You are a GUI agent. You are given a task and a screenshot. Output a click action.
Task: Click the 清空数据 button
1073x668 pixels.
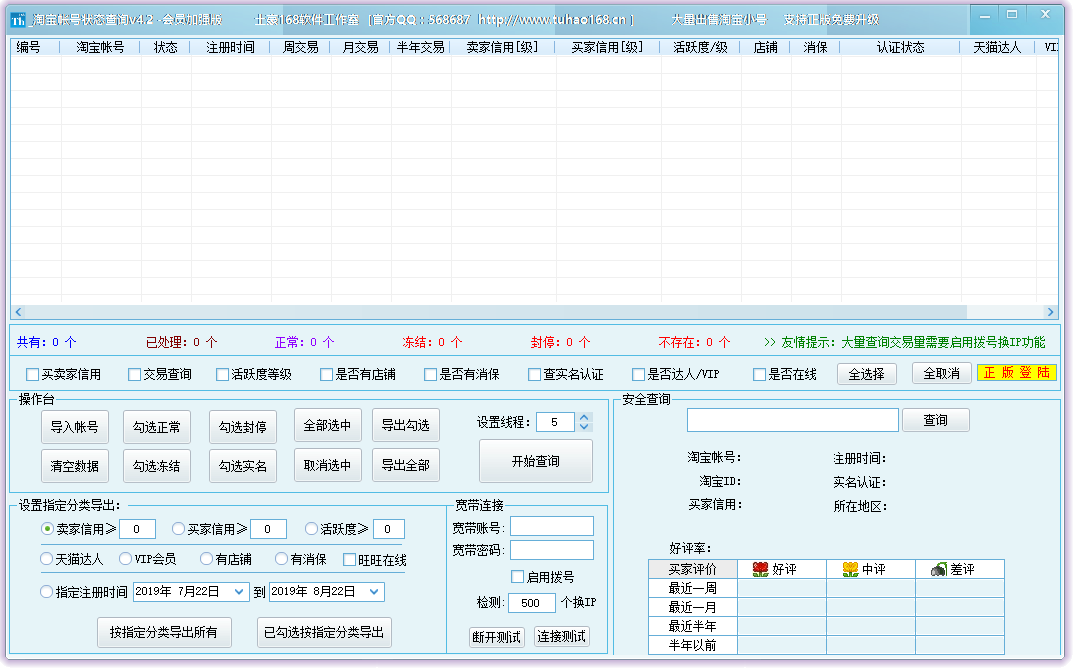pos(75,466)
